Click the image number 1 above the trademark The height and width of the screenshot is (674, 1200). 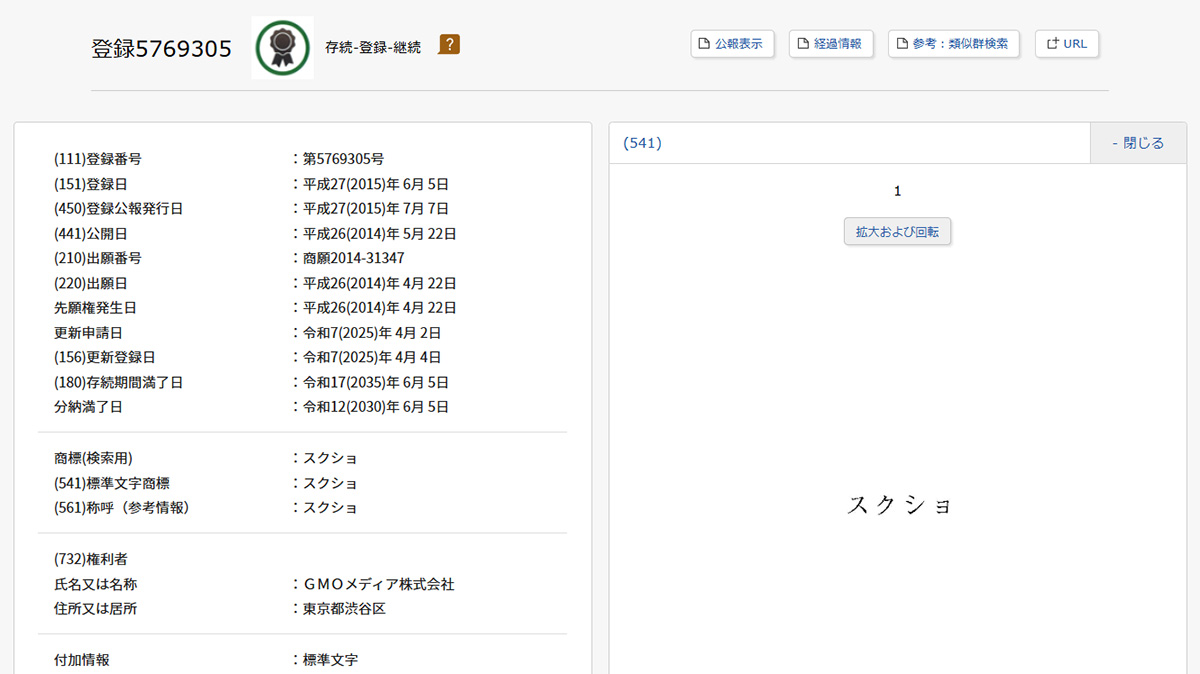(897, 191)
